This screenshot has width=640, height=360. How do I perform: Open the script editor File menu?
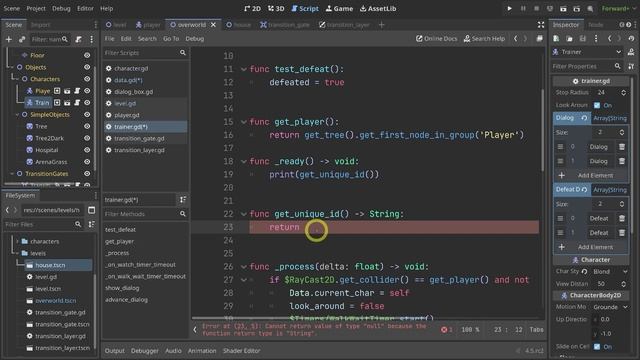point(109,39)
